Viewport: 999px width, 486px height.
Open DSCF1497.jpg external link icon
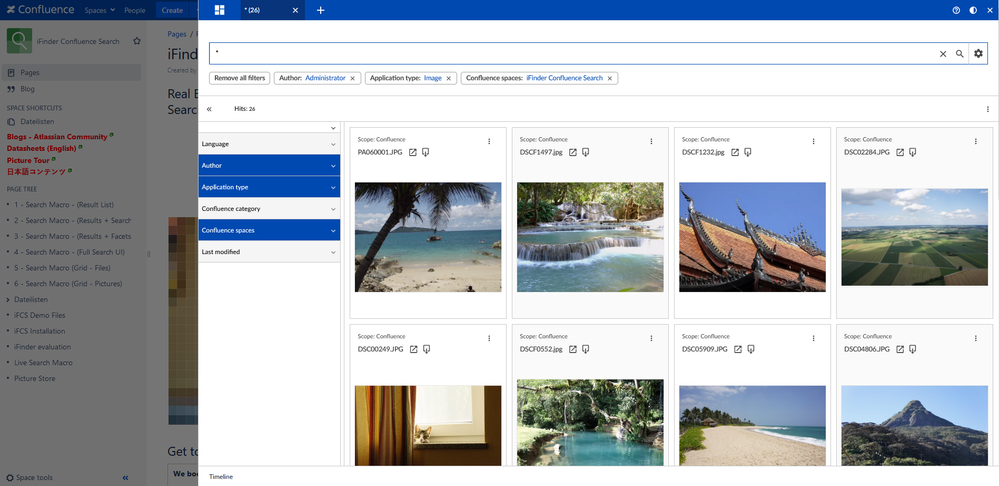(x=573, y=152)
